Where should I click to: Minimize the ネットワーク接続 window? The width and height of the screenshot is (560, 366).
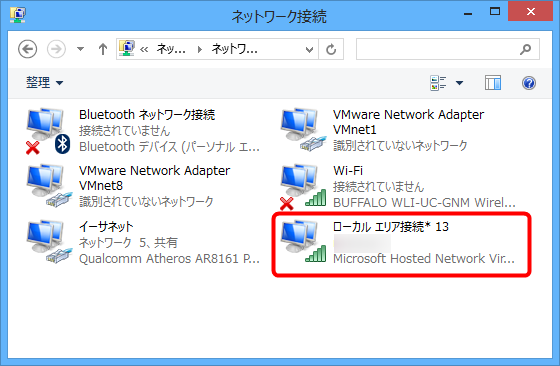468,14
